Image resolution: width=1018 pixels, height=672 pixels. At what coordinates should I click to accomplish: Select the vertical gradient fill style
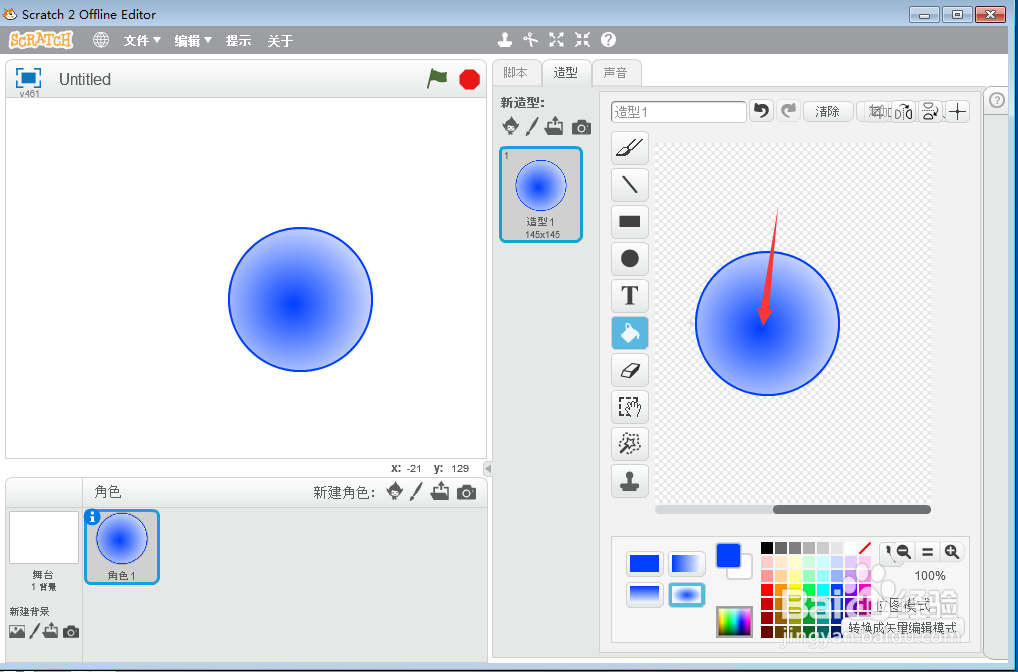click(x=645, y=595)
